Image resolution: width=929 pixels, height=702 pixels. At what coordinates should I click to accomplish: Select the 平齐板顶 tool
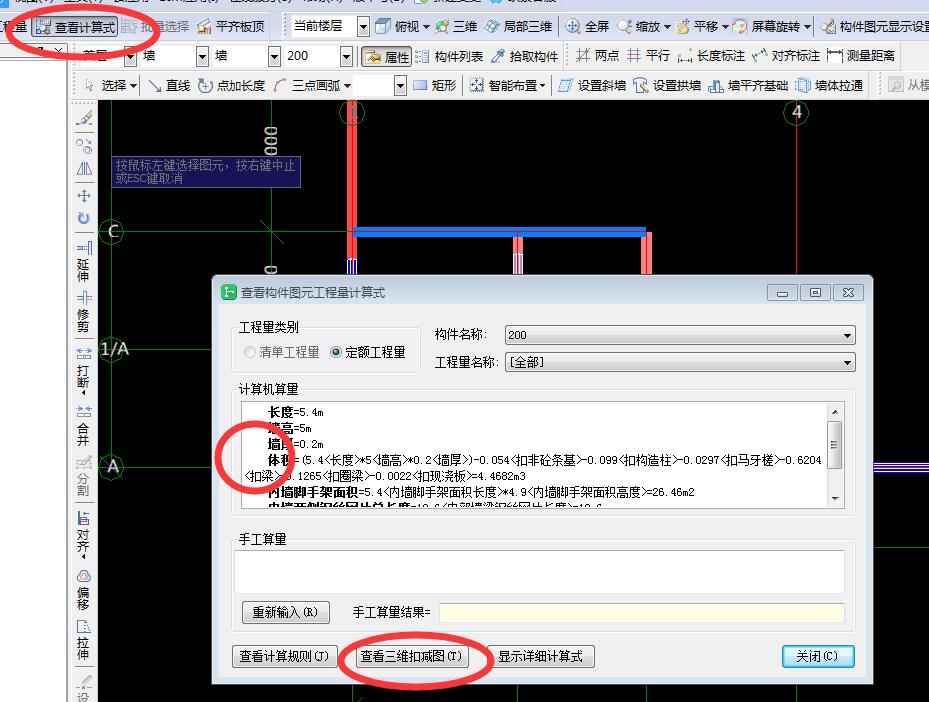232,26
